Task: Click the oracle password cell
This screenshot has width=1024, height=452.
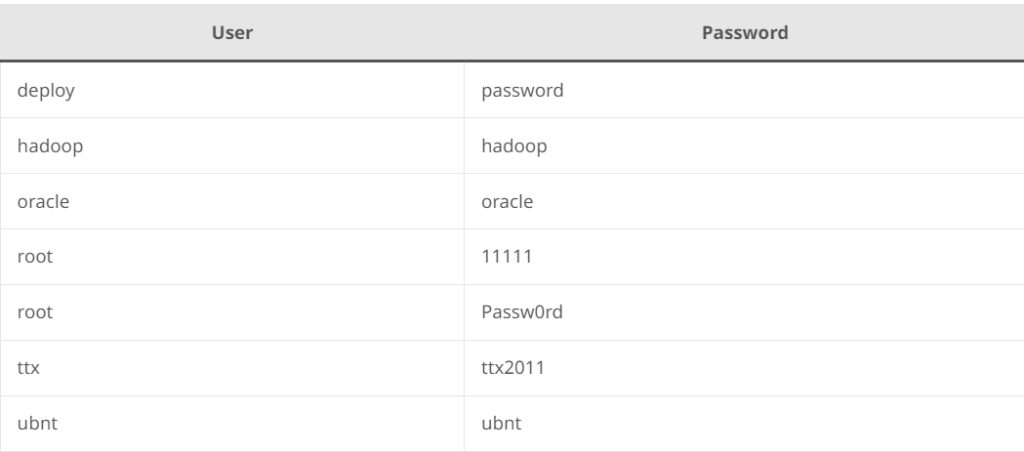Action: [x=744, y=201]
